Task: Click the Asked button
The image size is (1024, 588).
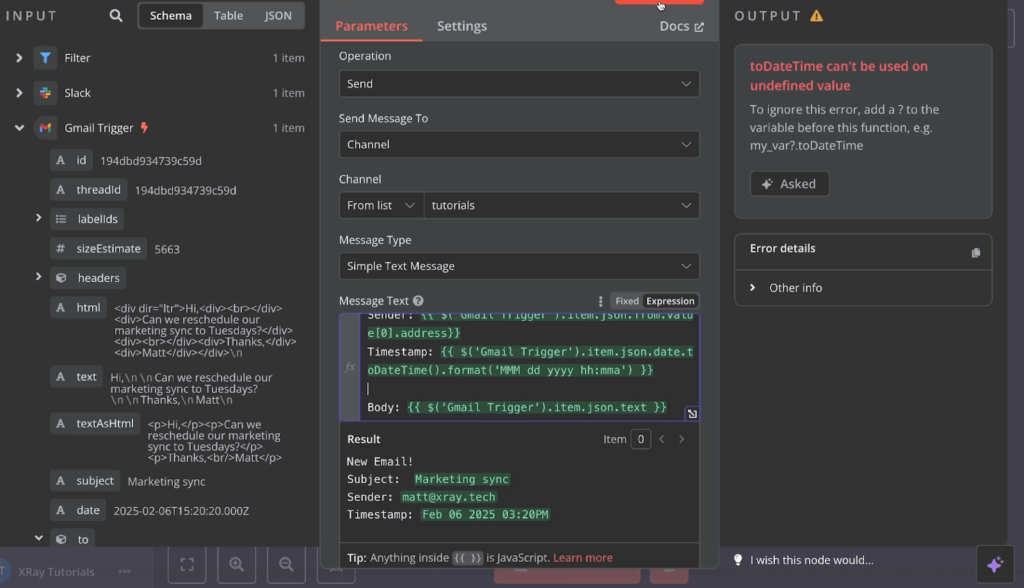Action: (789, 184)
